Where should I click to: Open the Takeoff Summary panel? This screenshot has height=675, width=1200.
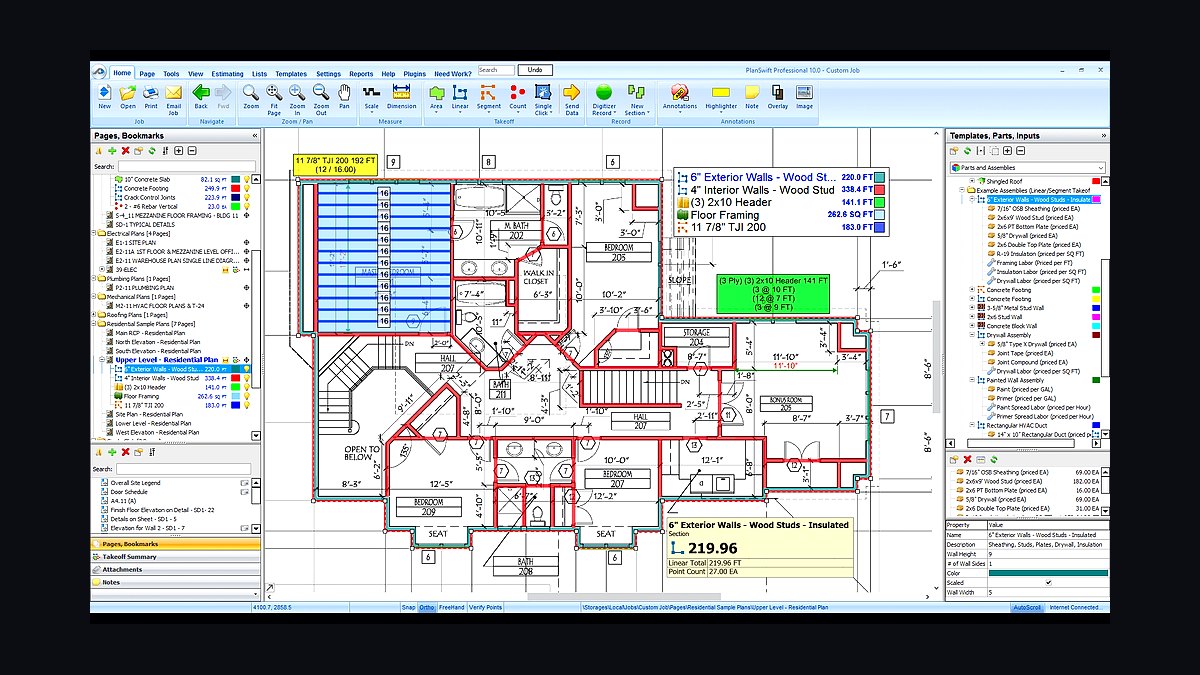point(175,557)
